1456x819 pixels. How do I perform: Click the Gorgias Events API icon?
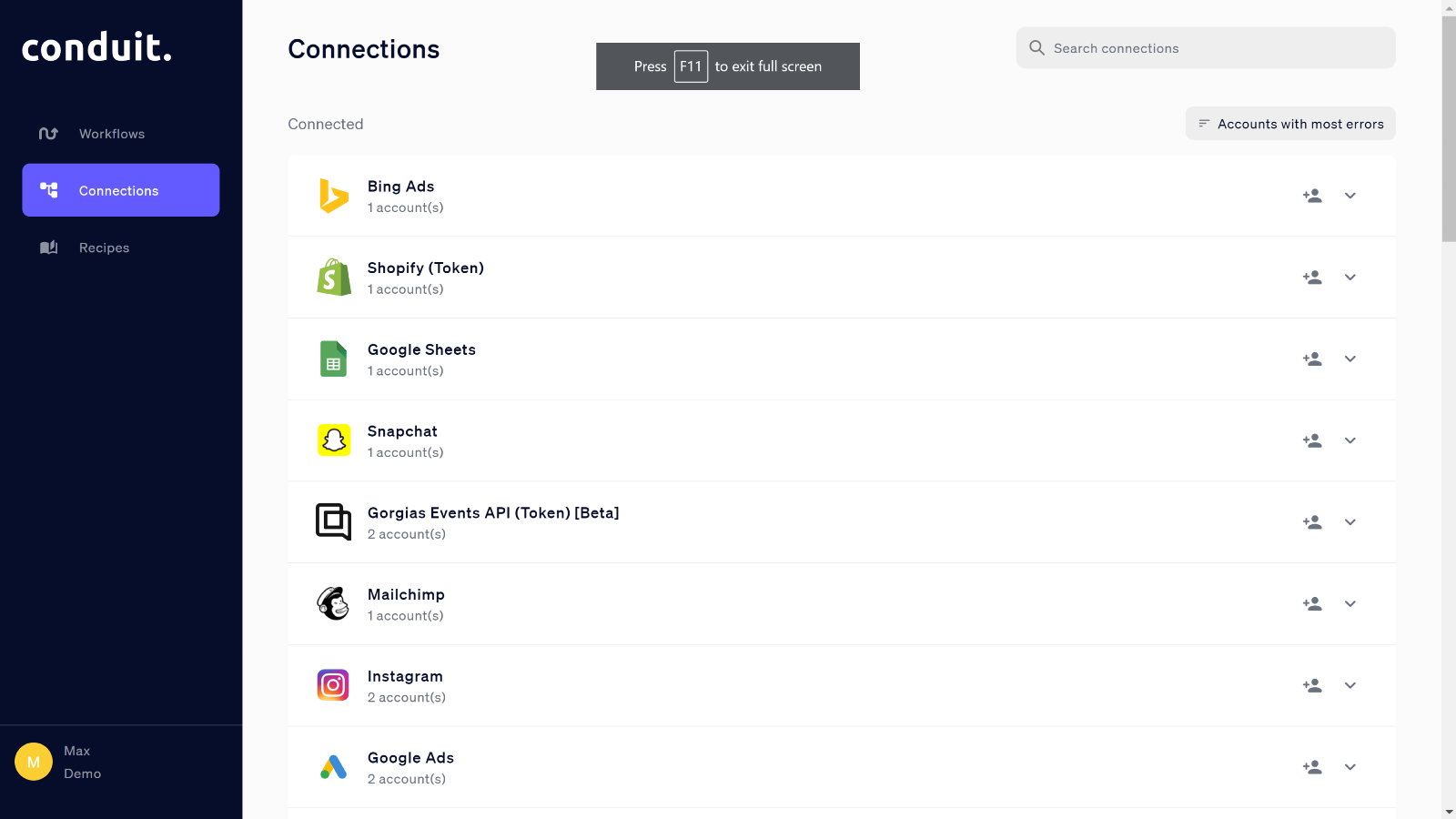(333, 522)
